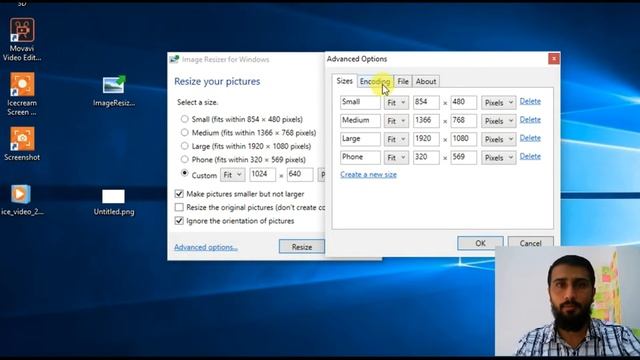Open Pixels dropdown in Large row

498,139
